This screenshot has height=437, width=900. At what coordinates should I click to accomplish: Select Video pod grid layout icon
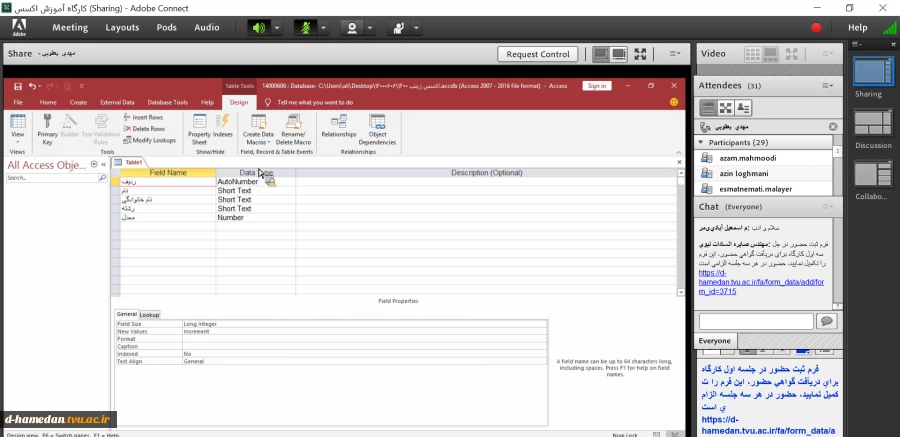pos(752,54)
